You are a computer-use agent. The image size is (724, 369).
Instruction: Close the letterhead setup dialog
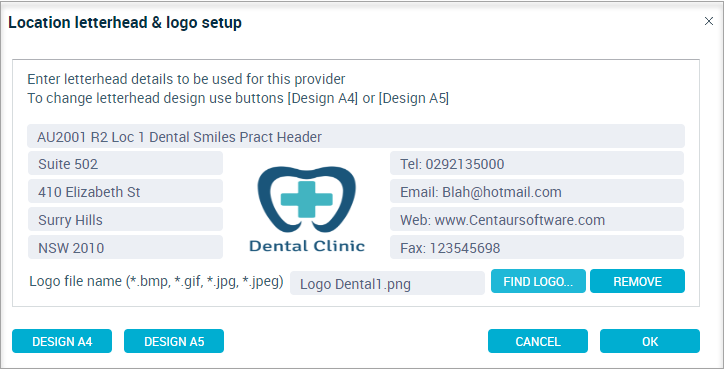709,21
